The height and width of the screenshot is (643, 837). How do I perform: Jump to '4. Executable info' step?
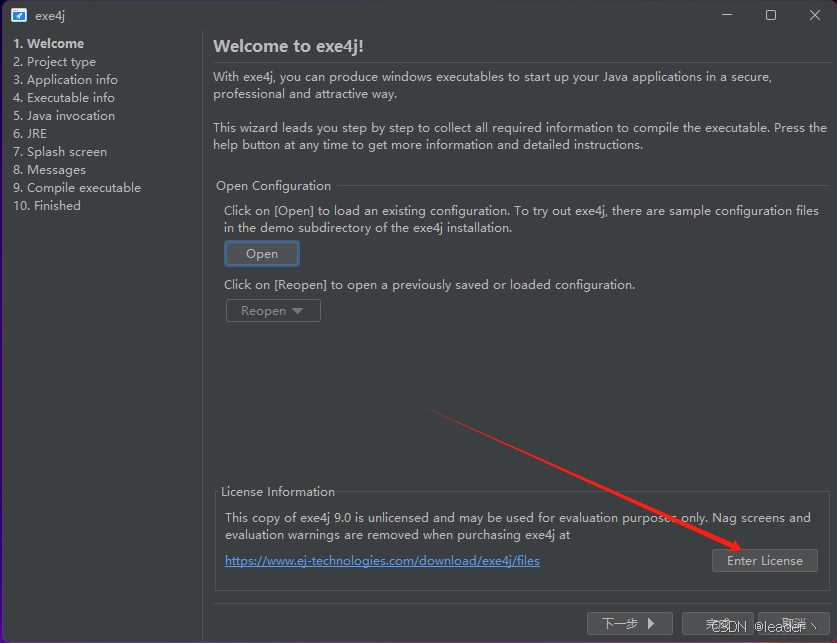pyautogui.click(x=64, y=98)
